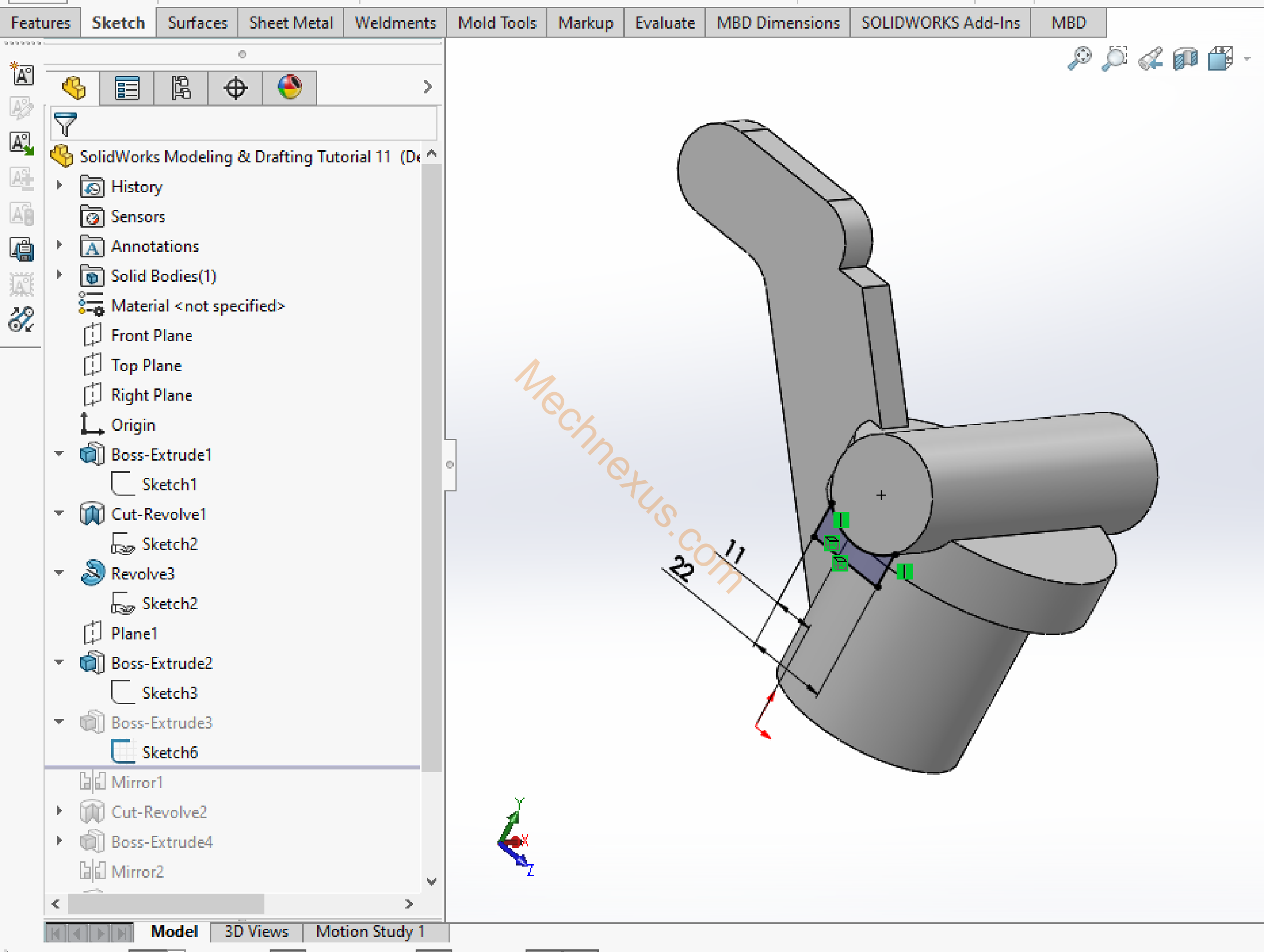The height and width of the screenshot is (952, 1264).
Task: Select the Front Plane item
Action: tap(151, 335)
